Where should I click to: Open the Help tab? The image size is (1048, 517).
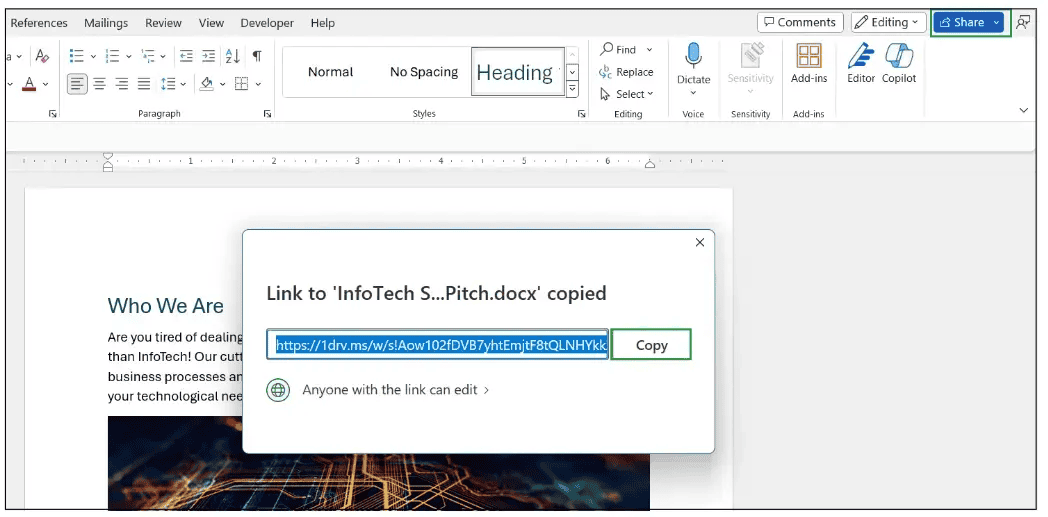click(x=323, y=23)
